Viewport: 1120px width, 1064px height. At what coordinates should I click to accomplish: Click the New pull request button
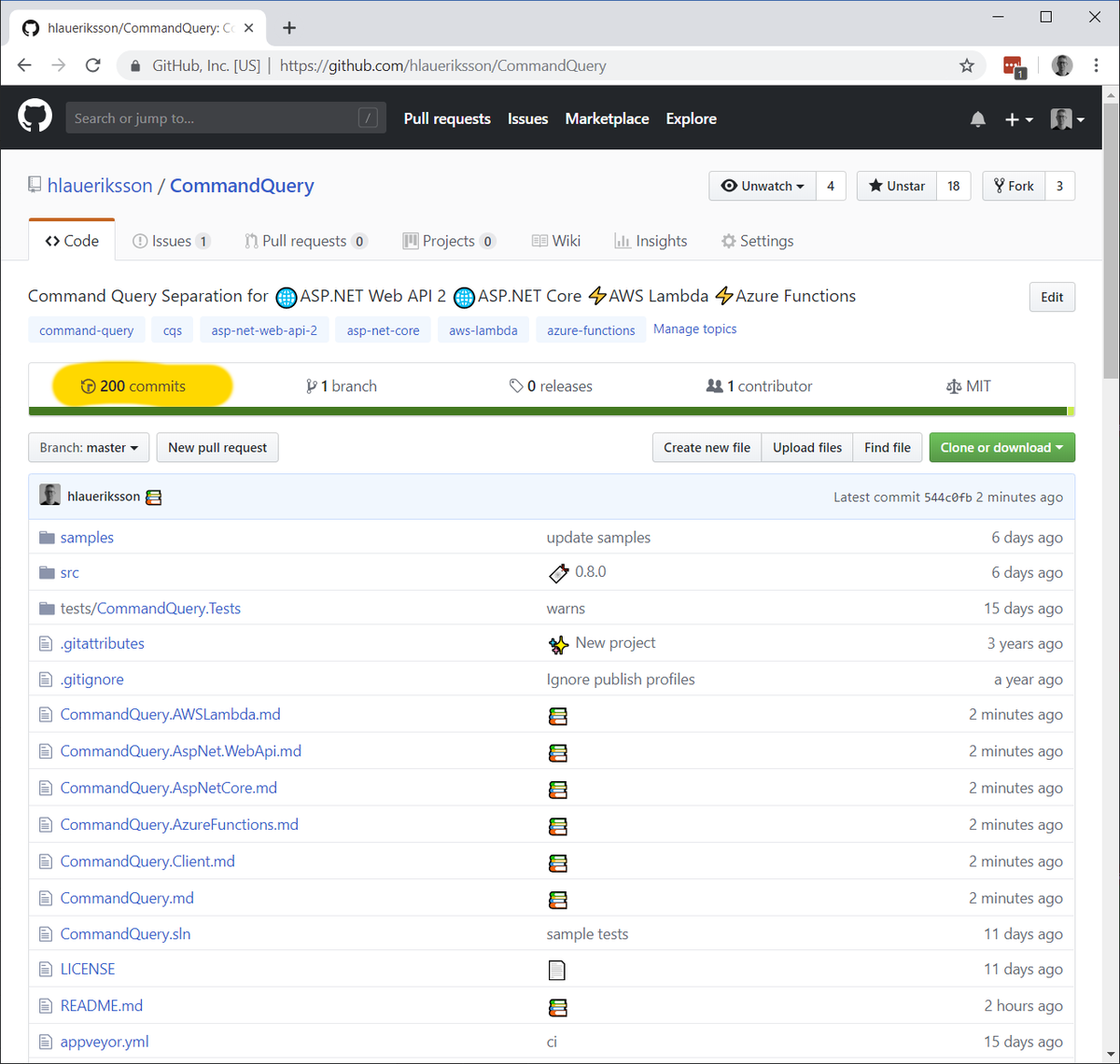click(x=217, y=448)
